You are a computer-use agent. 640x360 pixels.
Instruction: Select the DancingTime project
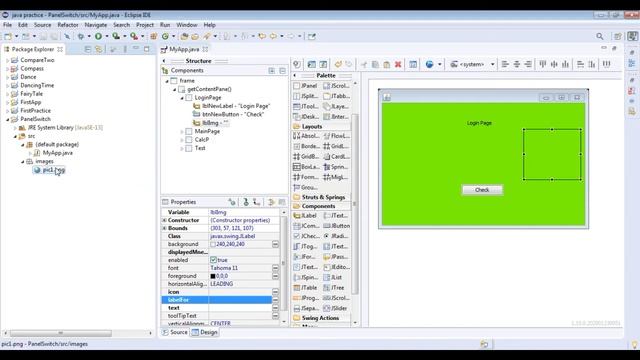[37, 85]
